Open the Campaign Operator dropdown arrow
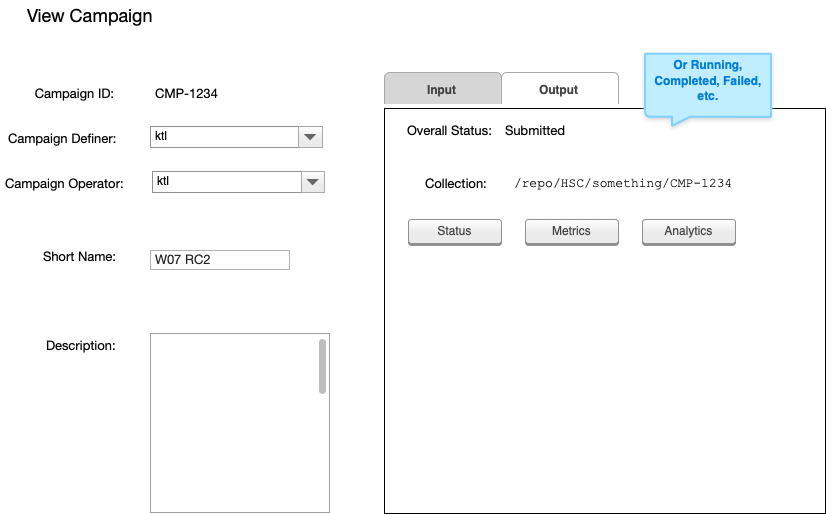 [312, 182]
